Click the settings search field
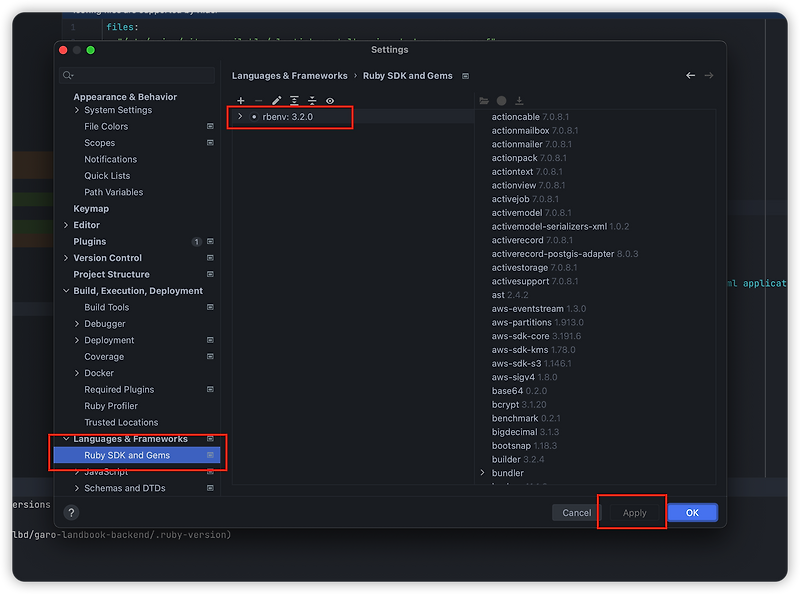The height and width of the screenshot is (594, 800). (135, 74)
